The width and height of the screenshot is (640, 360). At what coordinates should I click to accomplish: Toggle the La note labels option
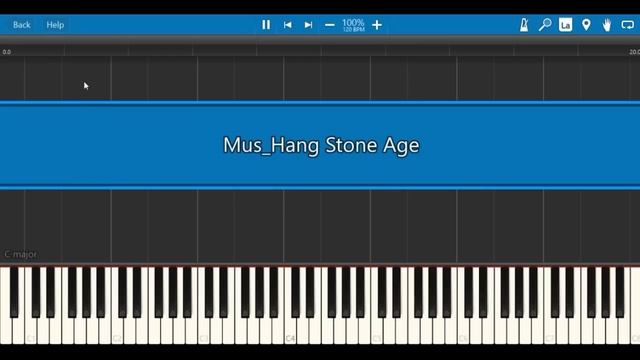point(565,25)
